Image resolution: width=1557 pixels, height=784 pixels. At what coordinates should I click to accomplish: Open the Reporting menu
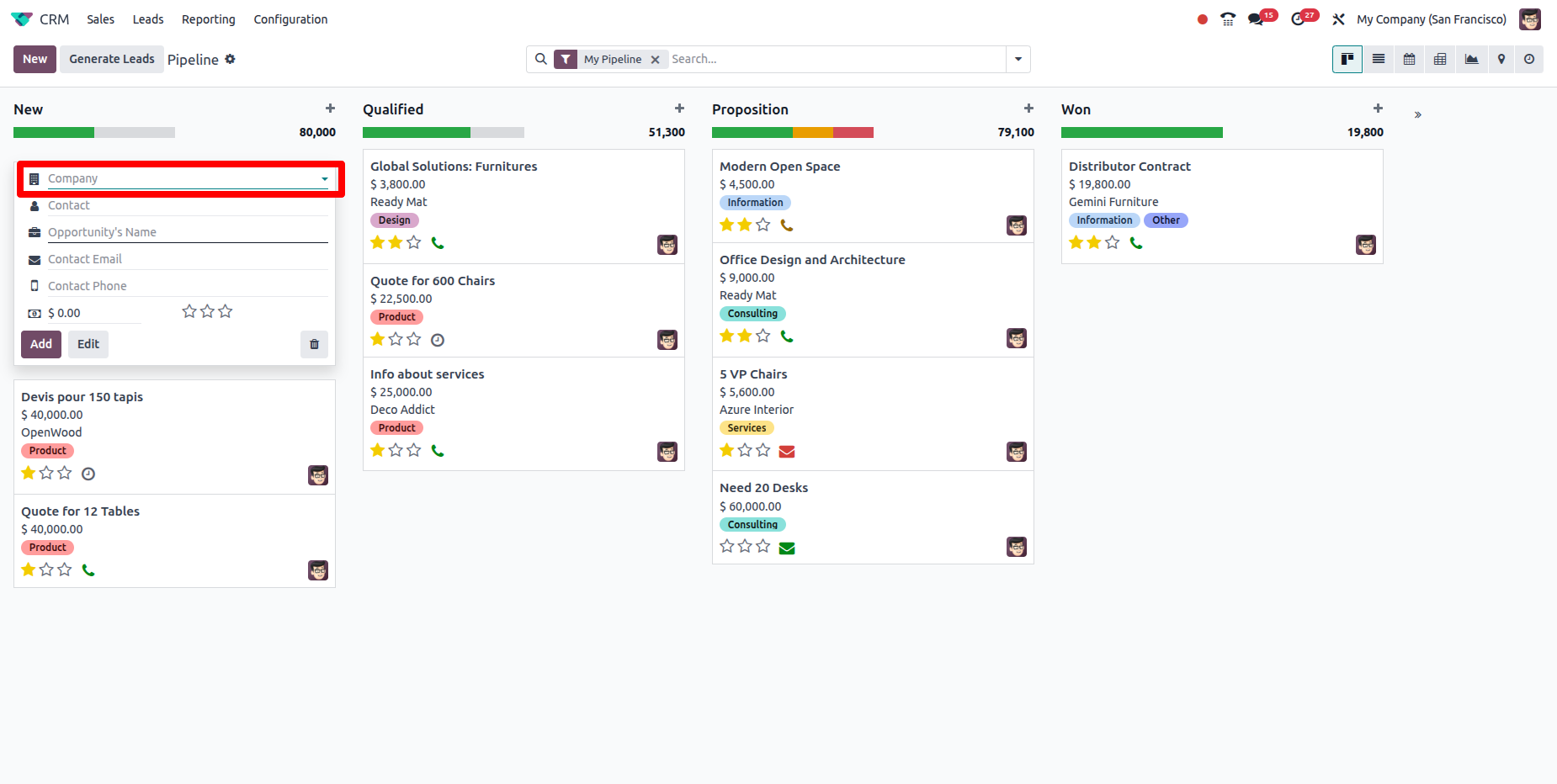208,19
